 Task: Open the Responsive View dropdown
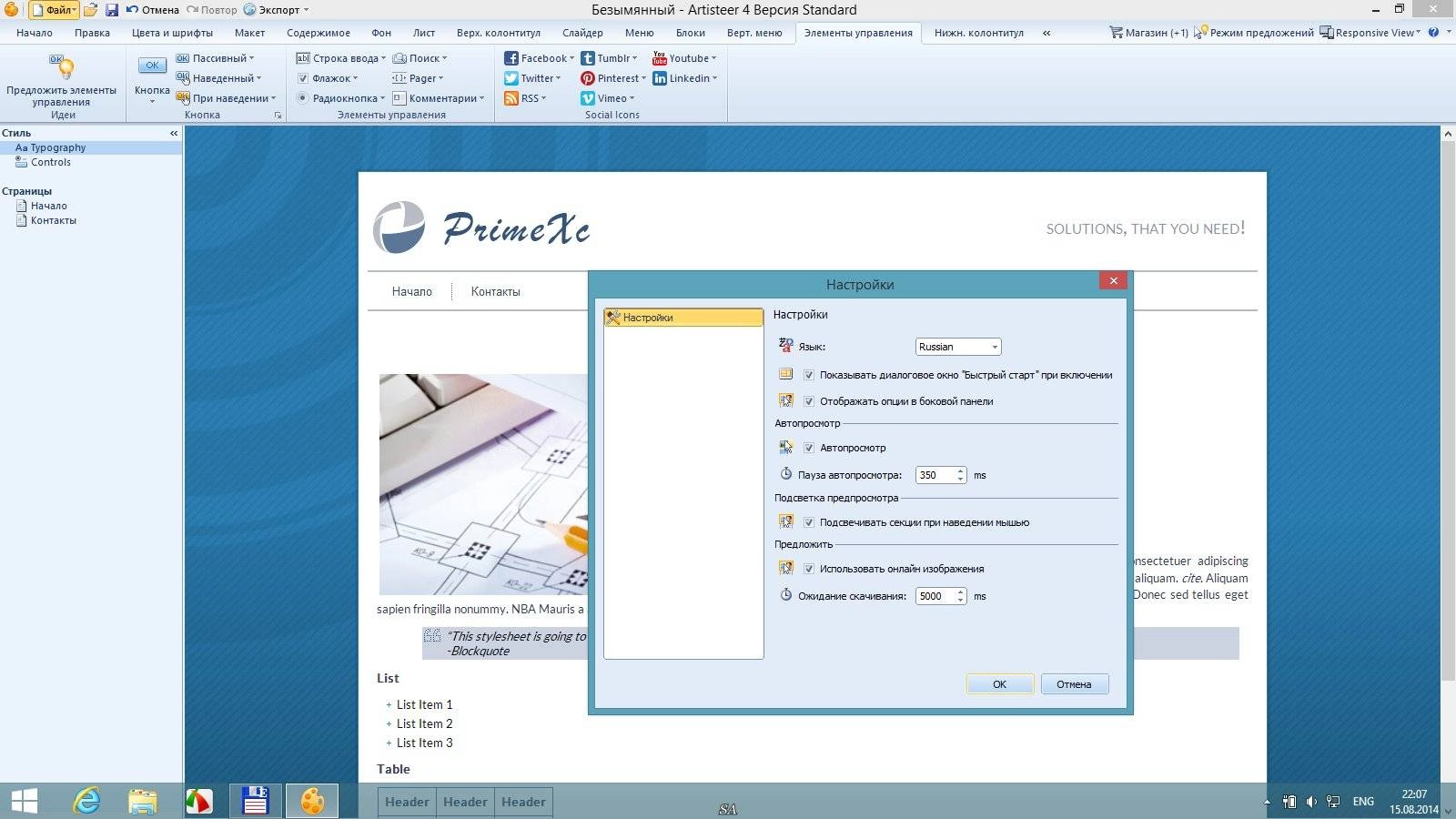[x=1370, y=33]
